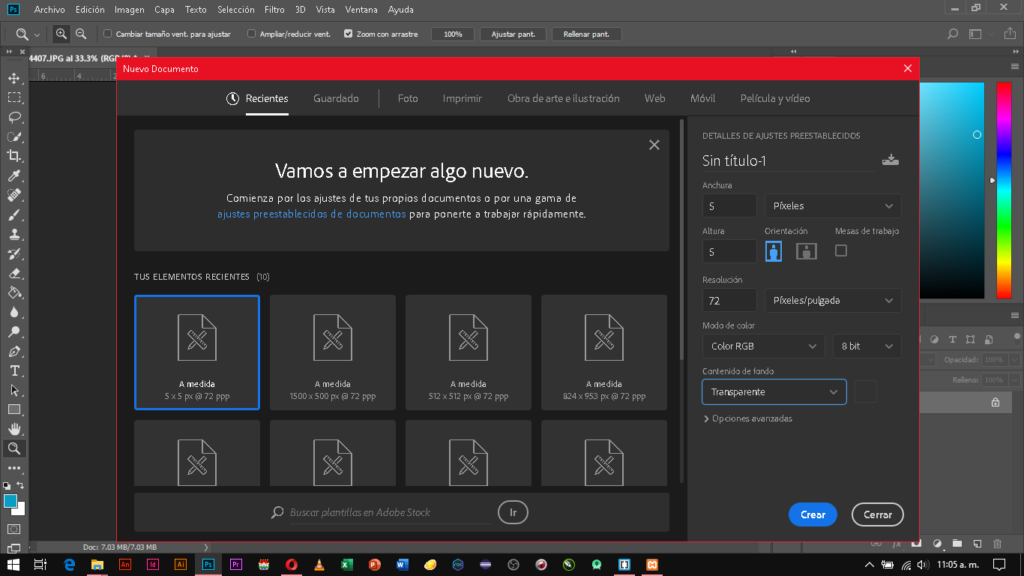Viewport: 1024px width, 576px height.
Task: Select the Move tool
Action: (x=14, y=78)
